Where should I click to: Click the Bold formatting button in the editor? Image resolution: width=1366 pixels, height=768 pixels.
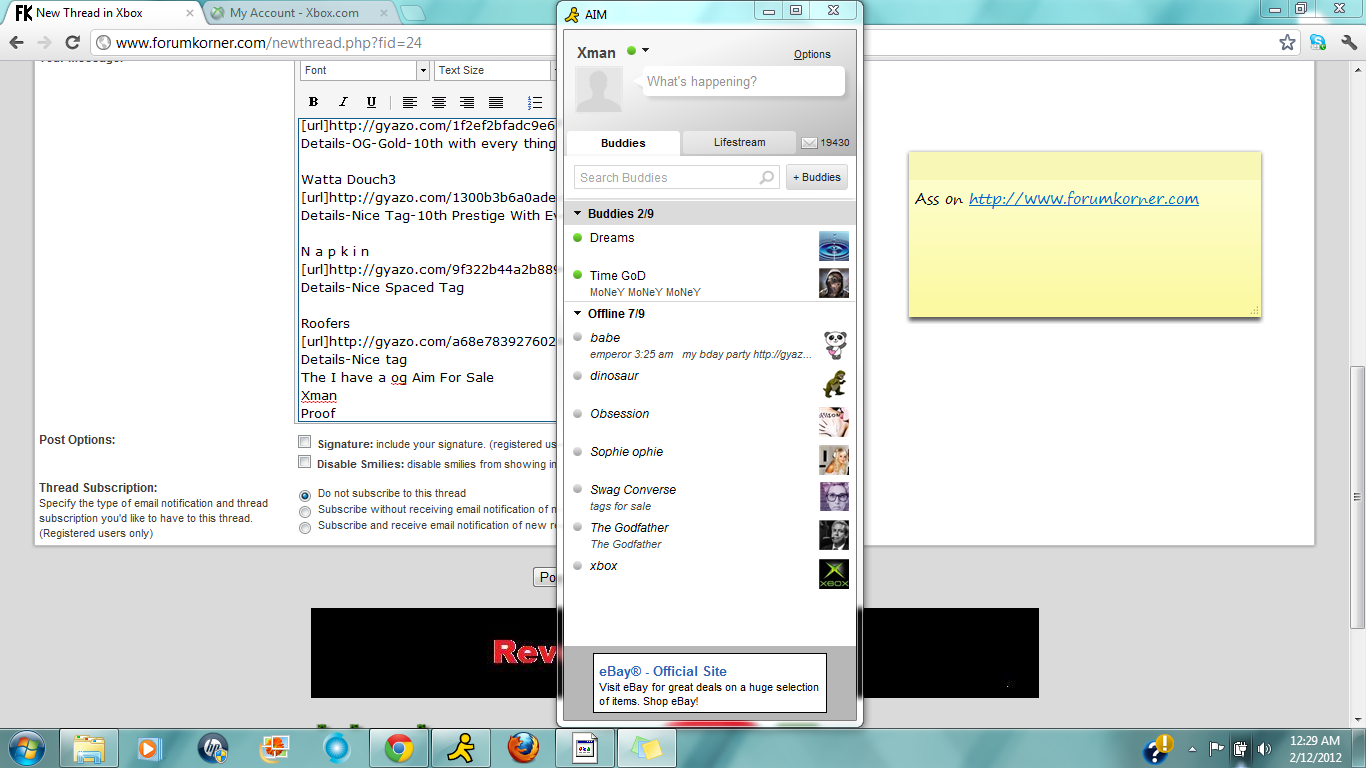point(313,102)
